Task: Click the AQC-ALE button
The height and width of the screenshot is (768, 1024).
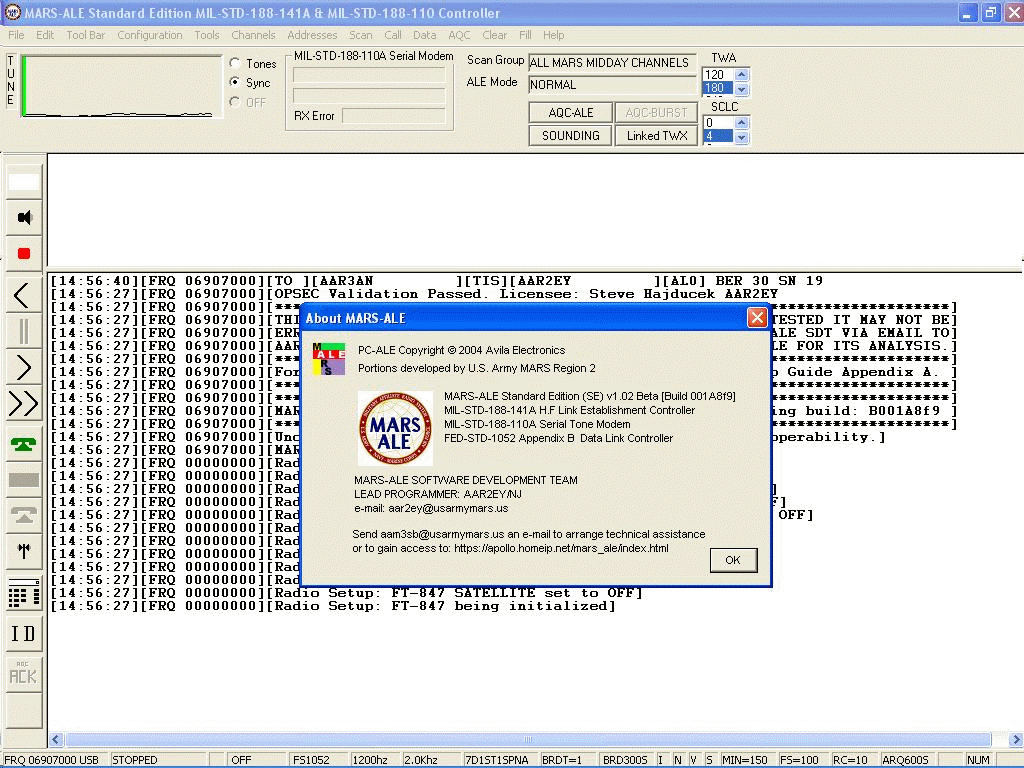Action: [571, 112]
